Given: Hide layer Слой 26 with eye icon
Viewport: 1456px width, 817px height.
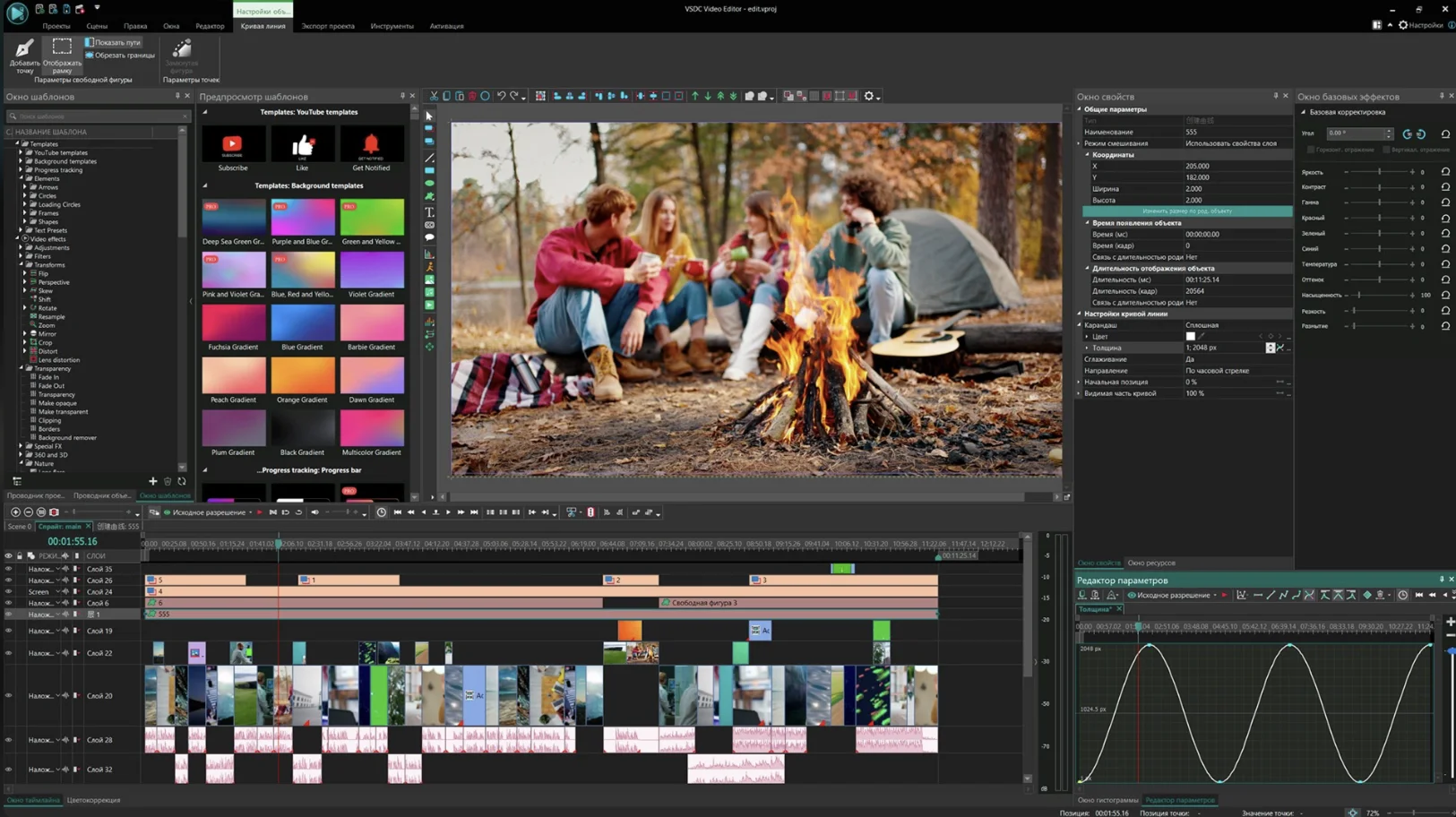Looking at the screenshot, I should pos(9,580).
